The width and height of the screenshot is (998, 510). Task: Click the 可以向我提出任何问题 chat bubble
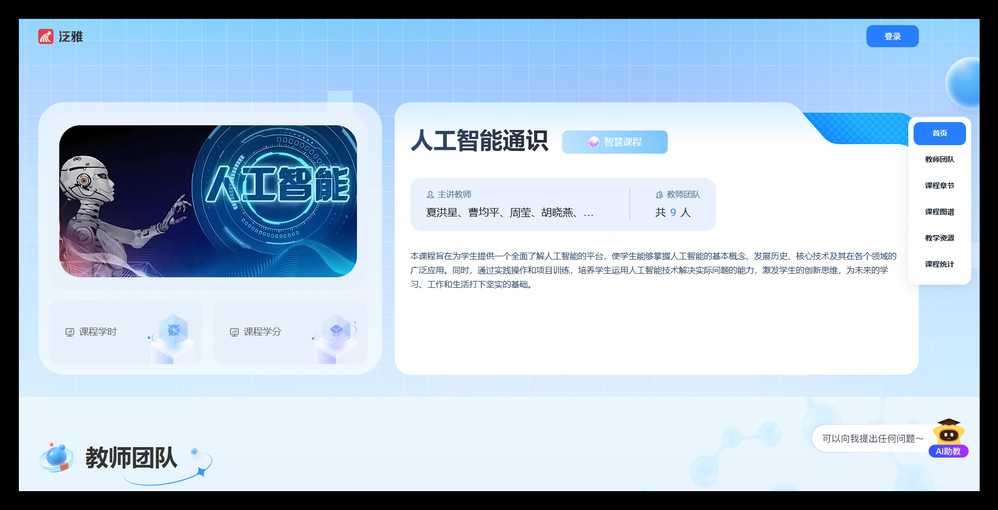click(x=871, y=438)
